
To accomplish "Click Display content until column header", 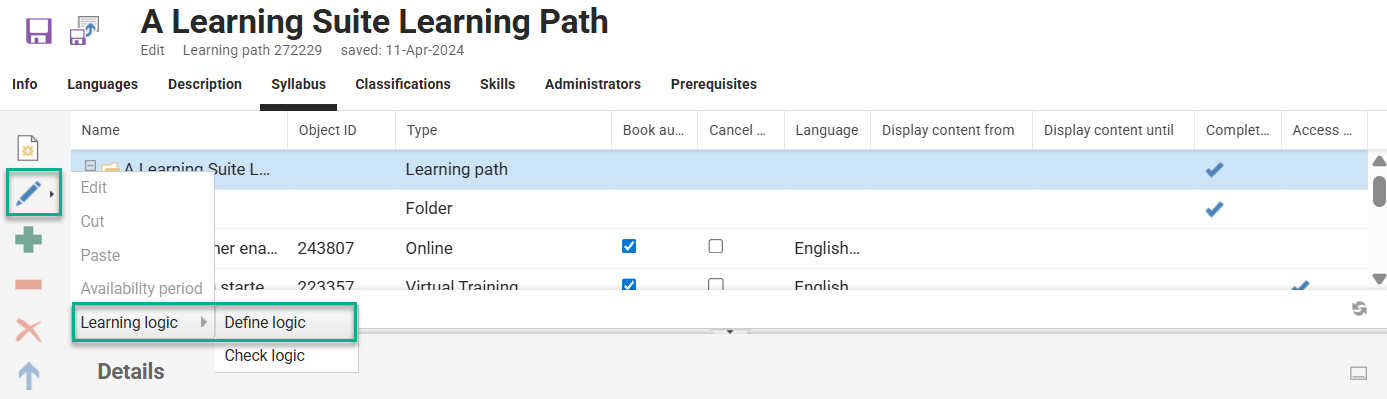I will (x=1113, y=130).
